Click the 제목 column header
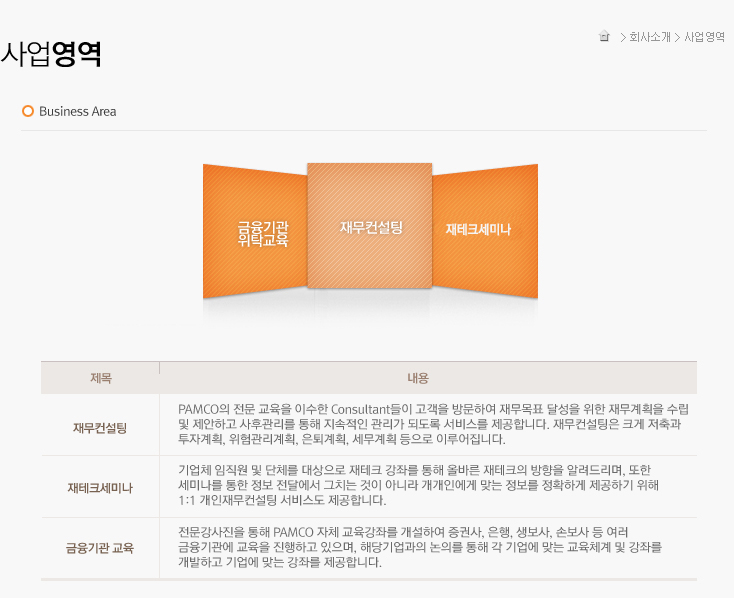Image resolution: width=734 pixels, height=598 pixels. click(101, 378)
